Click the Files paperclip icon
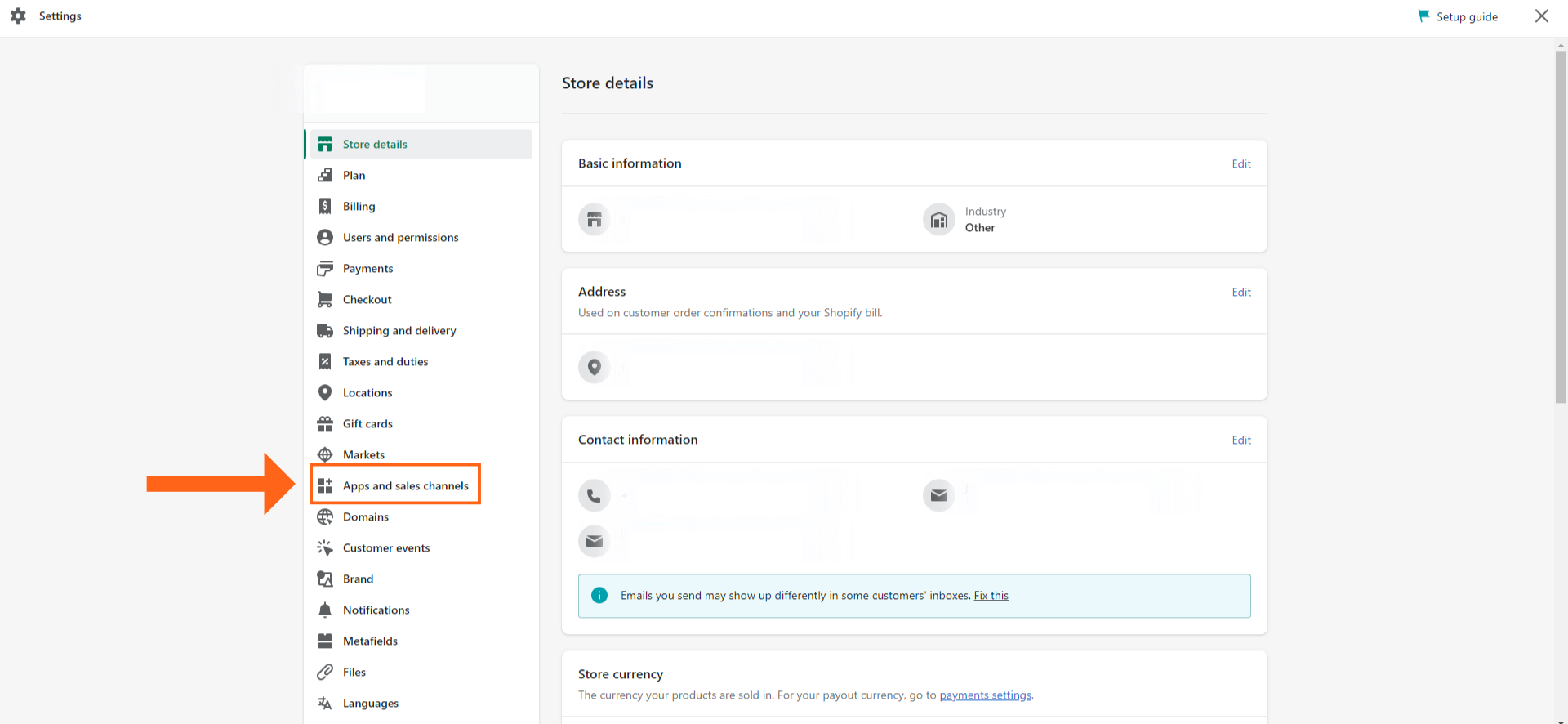Viewport: 1568px width, 724px height. click(x=325, y=672)
